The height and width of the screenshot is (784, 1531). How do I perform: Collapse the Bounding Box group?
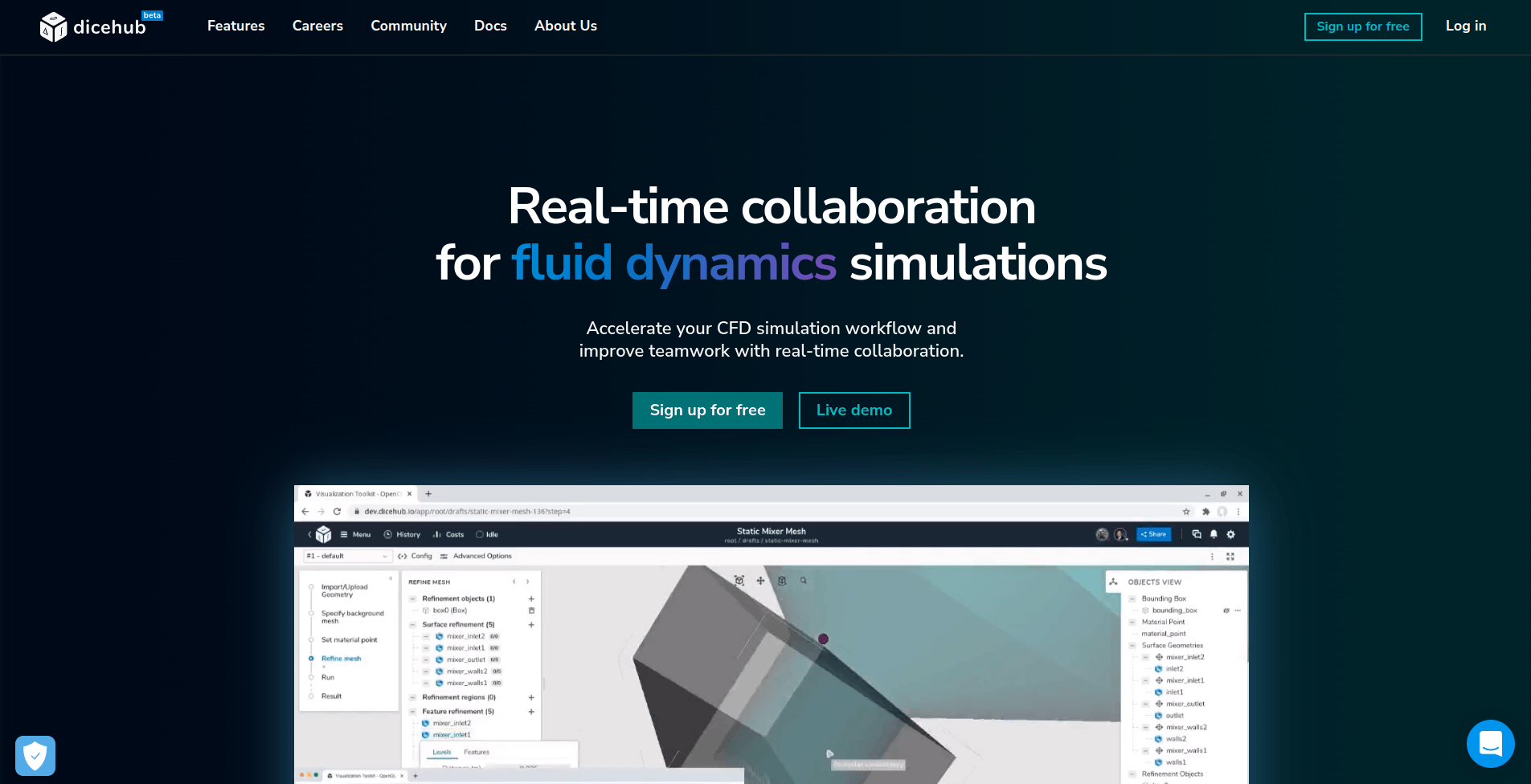[1132, 599]
